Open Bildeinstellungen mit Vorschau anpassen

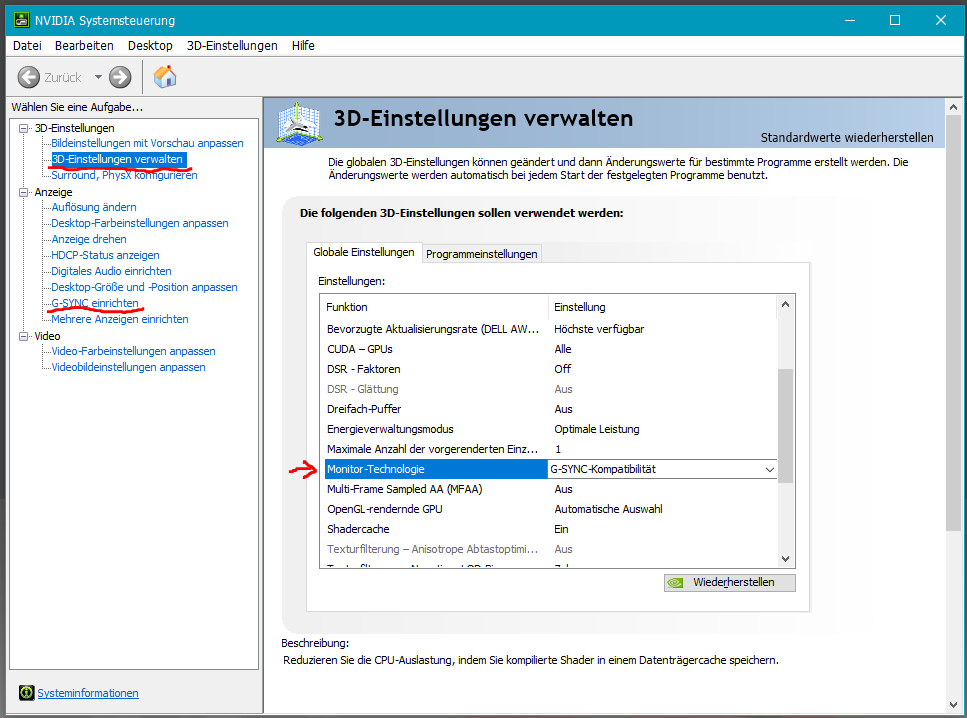pos(147,143)
